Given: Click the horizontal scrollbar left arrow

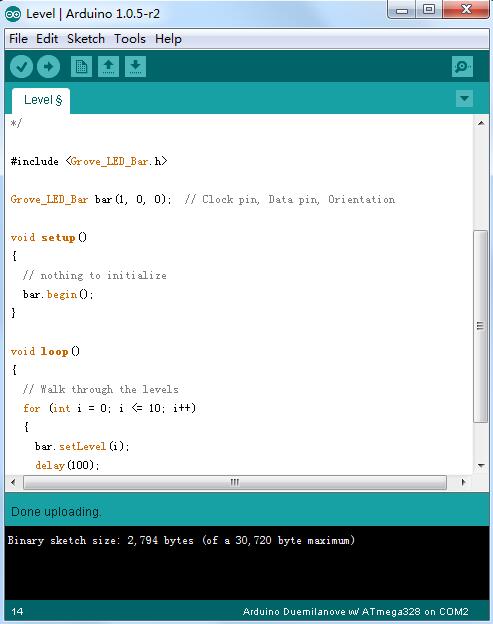Looking at the screenshot, I should pos(13,482).
